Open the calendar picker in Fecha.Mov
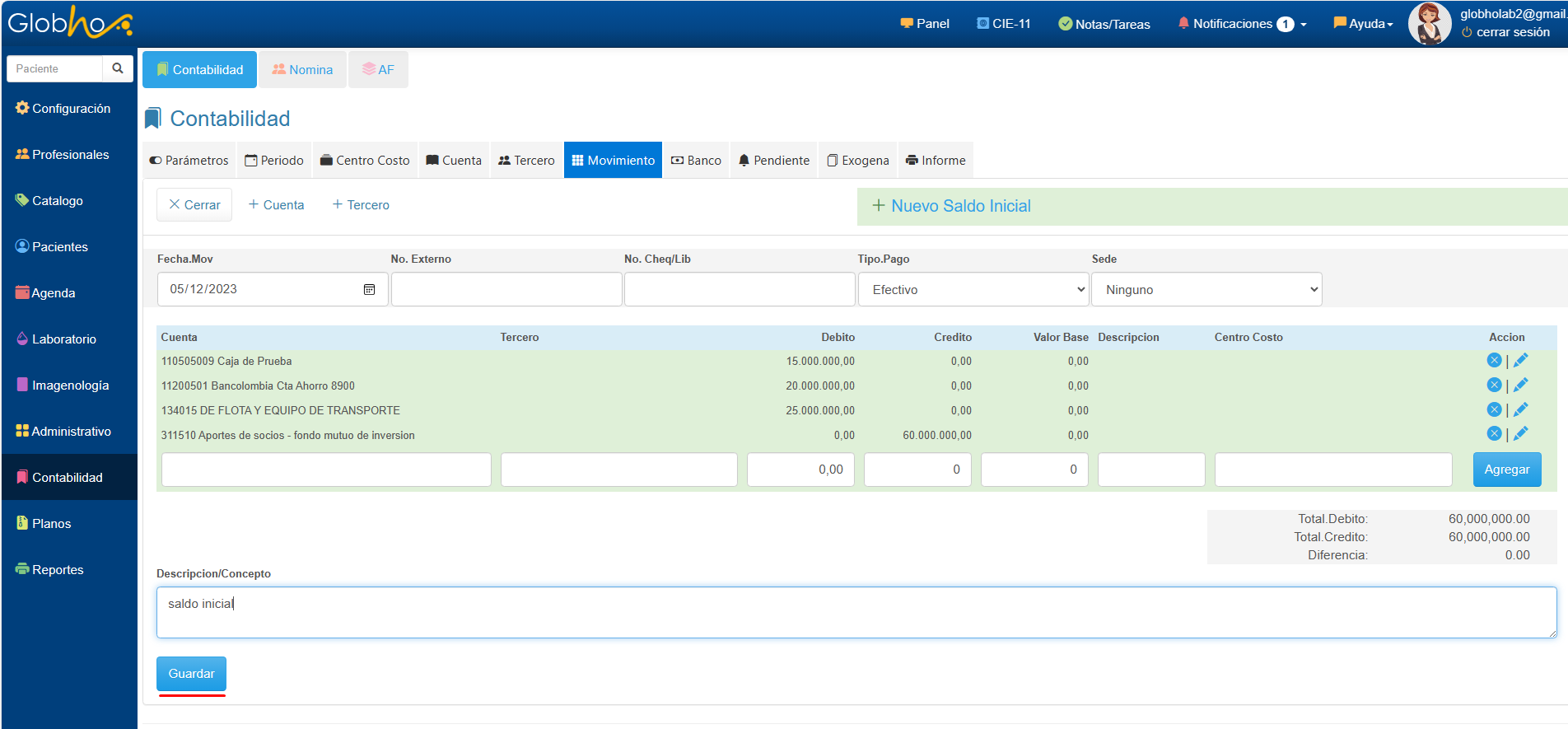1568x729 pixels. point(369,289)
